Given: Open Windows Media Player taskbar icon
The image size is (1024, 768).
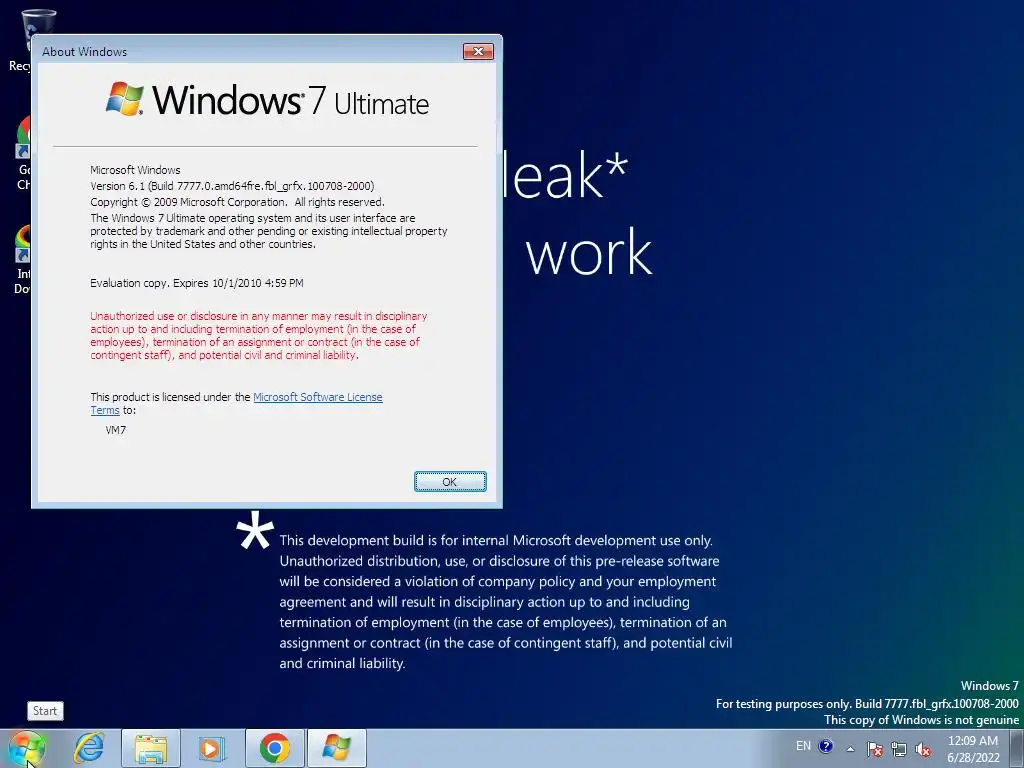Looking at the screenshot, I should [x=212, y=748].
